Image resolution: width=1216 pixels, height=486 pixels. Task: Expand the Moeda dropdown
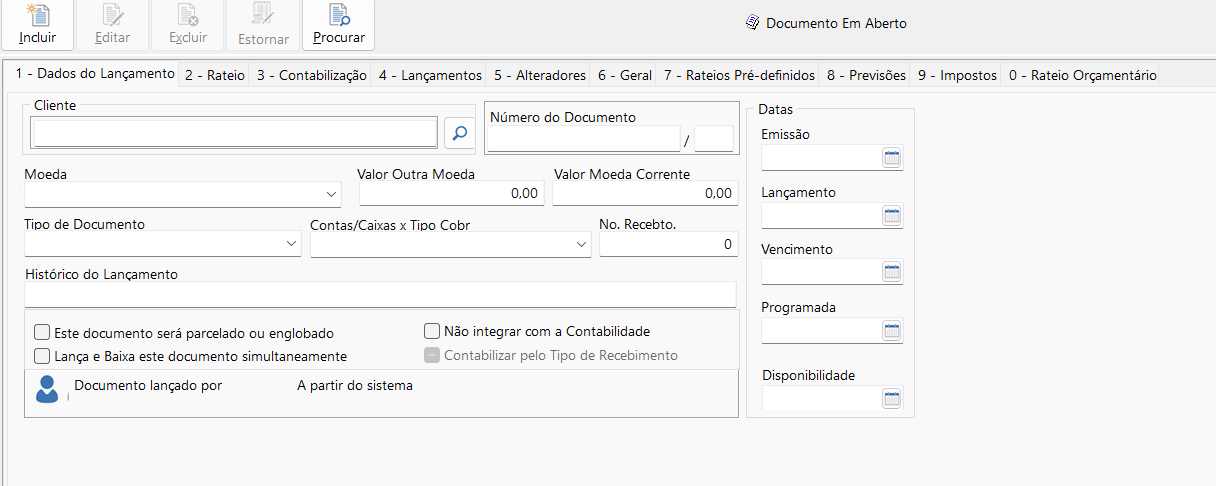pos(332,194)
